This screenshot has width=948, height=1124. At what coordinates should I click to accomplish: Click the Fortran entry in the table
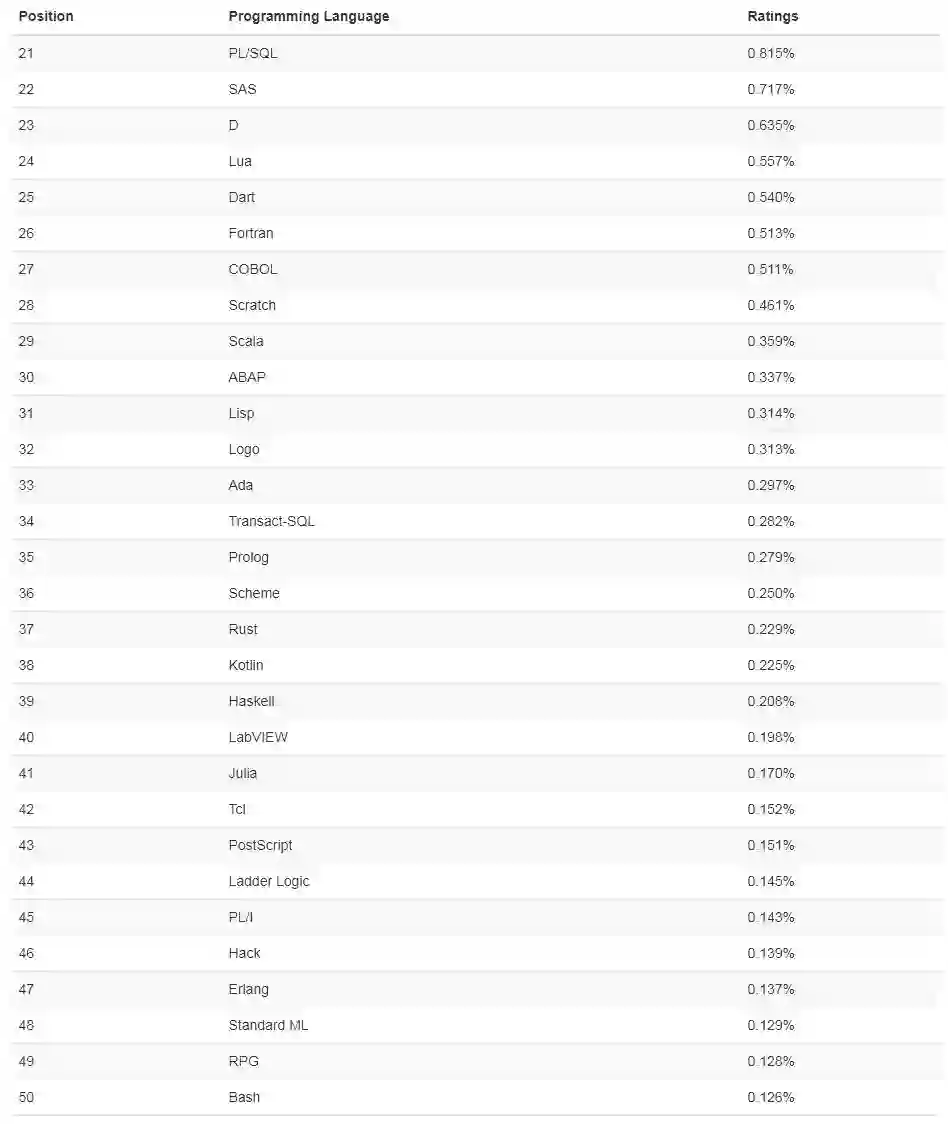pyautogui.click(x=251, y=233)
